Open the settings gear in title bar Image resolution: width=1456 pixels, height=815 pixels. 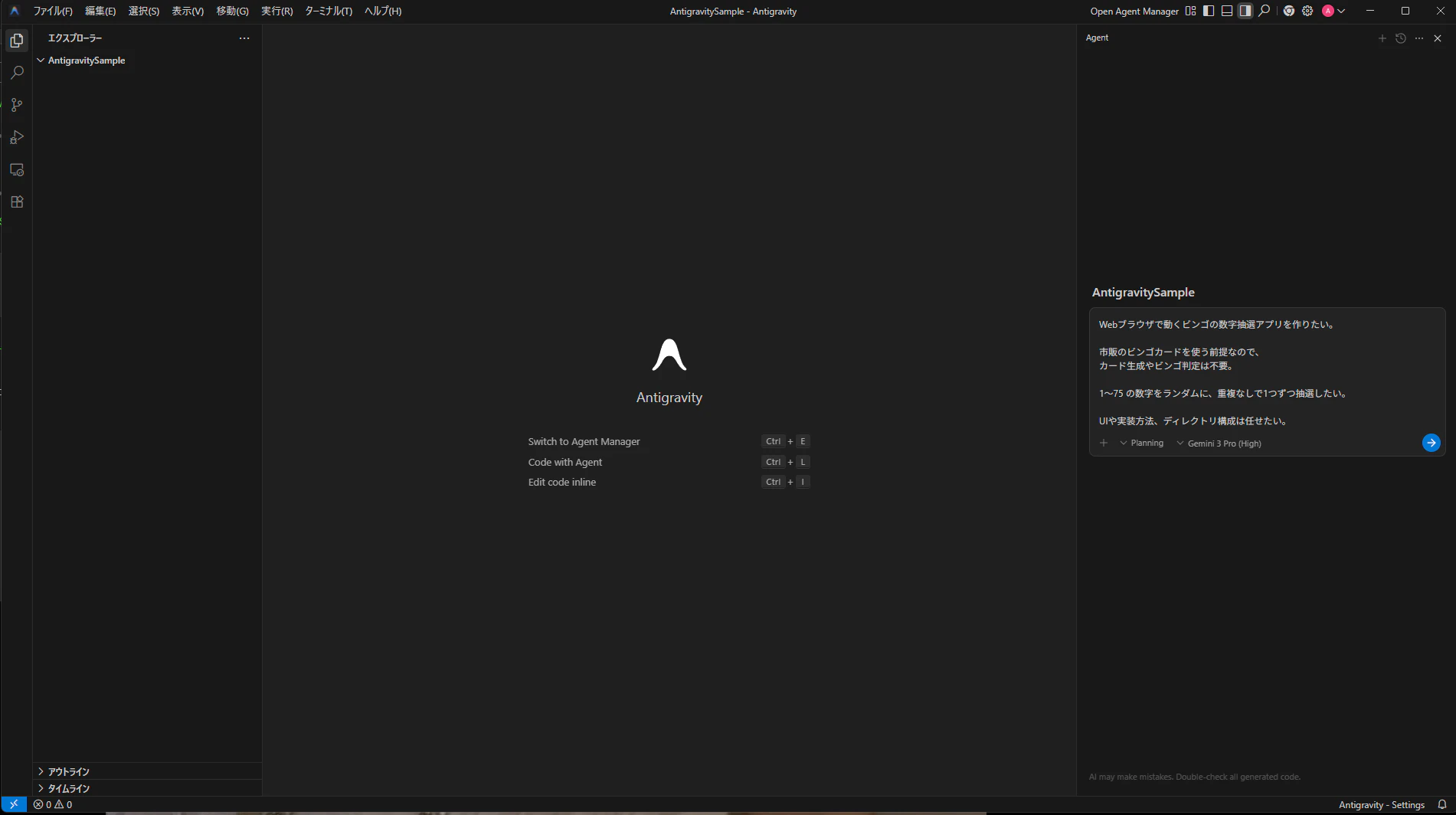(x=1307, y=11)
